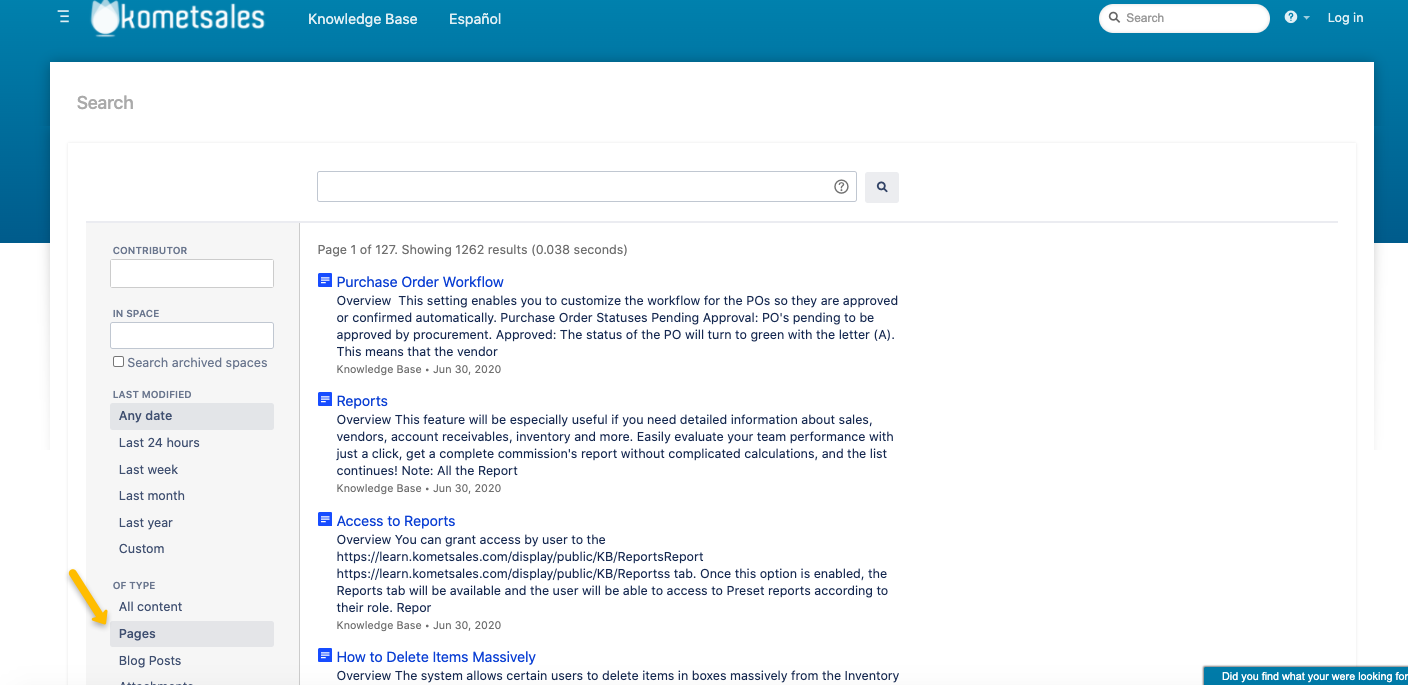The image size is (1408, 685).
Task: Open the Knowledge Base menu item
Action: [363, 19]
